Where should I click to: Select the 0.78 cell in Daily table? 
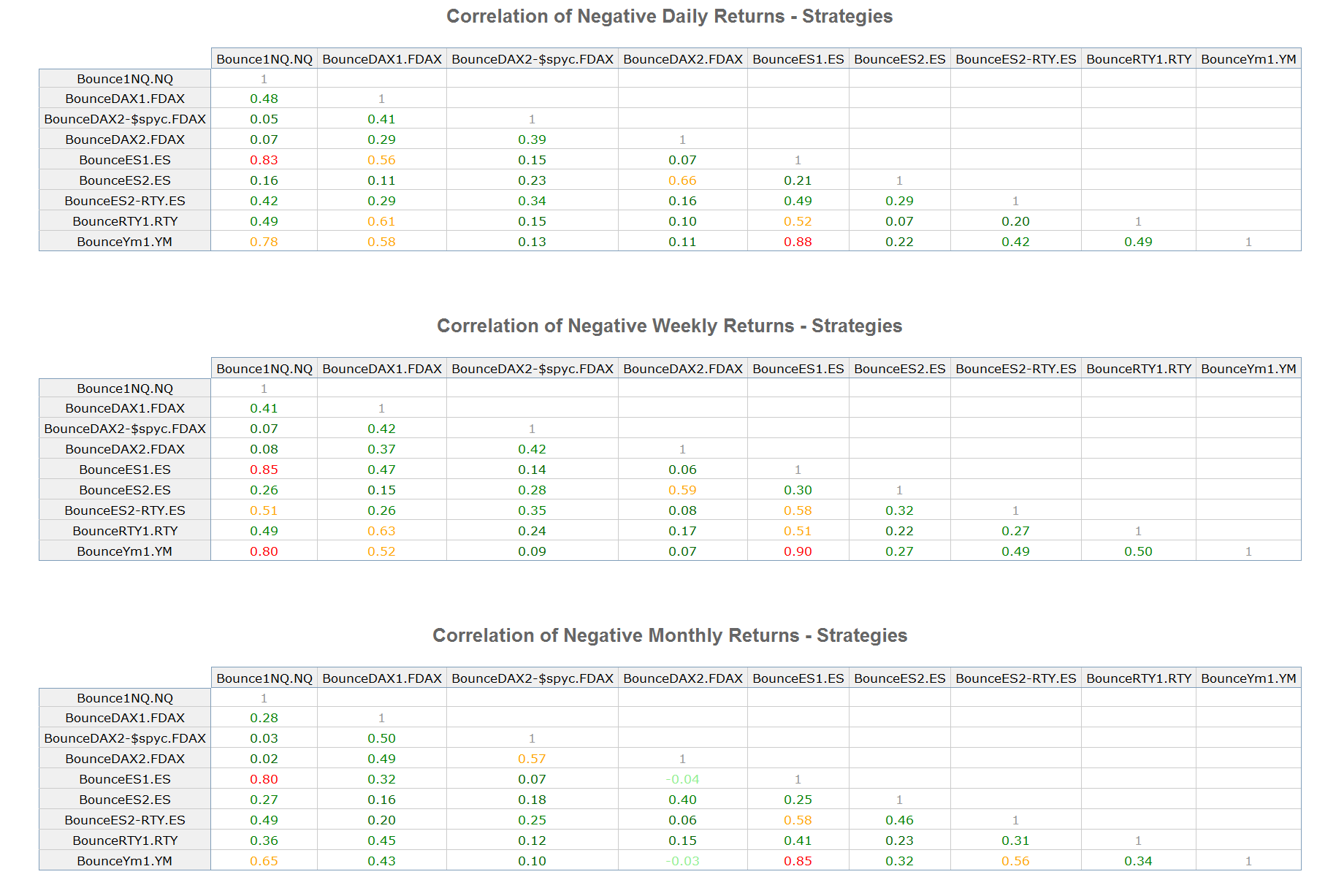(264, 242)
